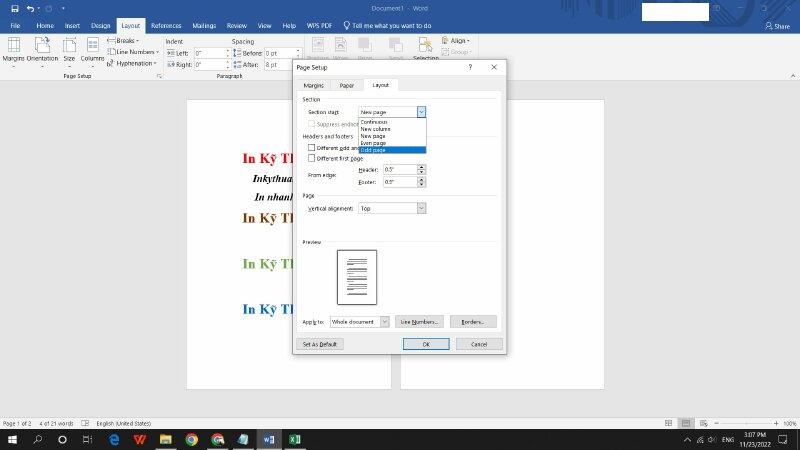This screenshot has width=800, height=450.
Task: Open Excel from the taskbar
Action: (295, 439)
